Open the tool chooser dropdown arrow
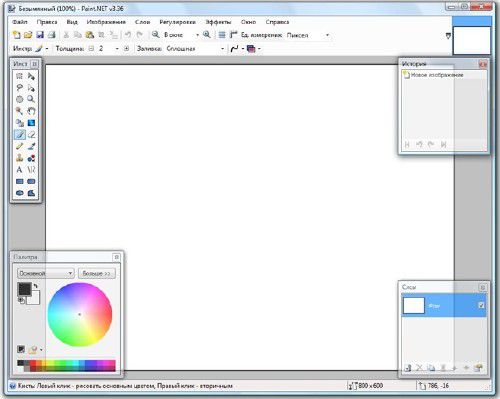The width and height of the screenshot is (500, 399). [47, 49]
